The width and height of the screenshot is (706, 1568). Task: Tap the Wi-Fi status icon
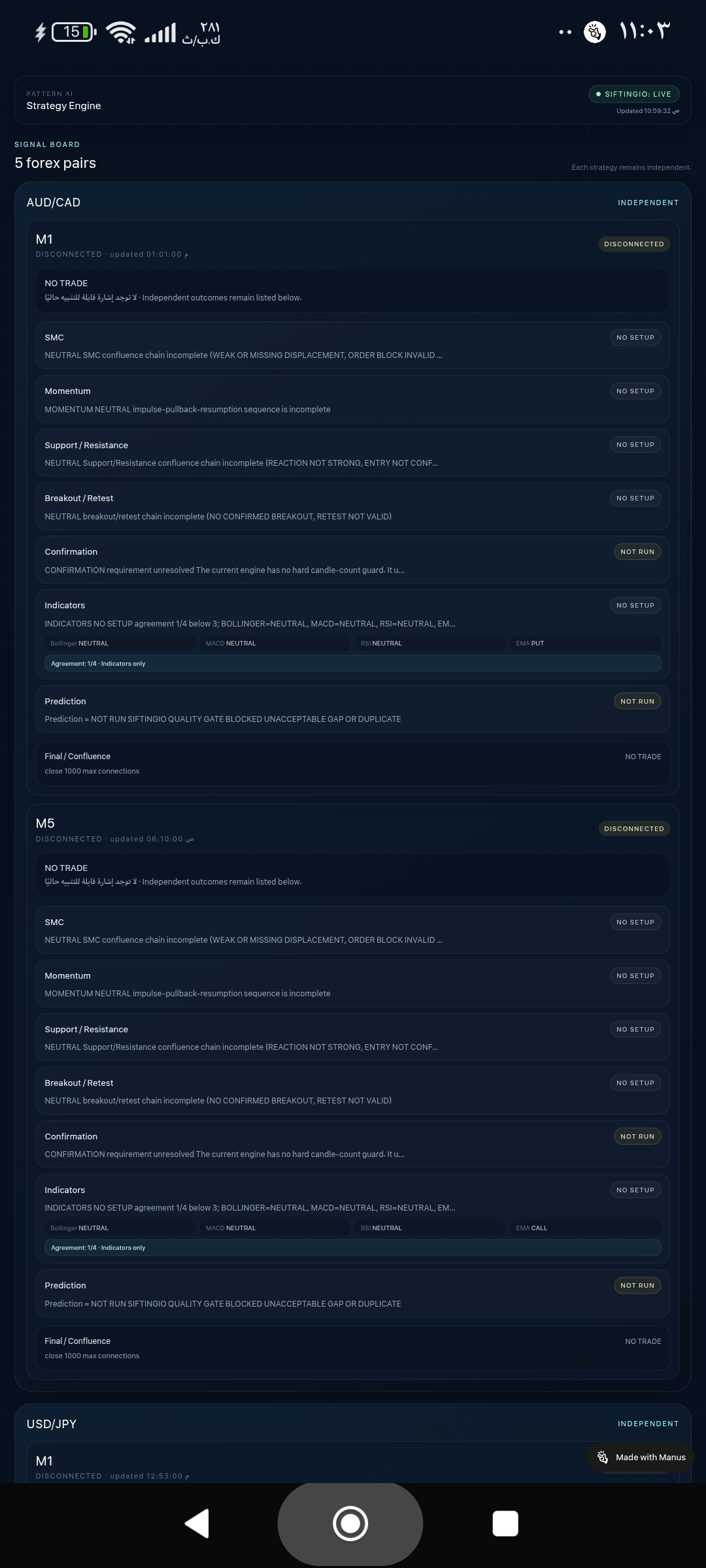coord(121,32)
